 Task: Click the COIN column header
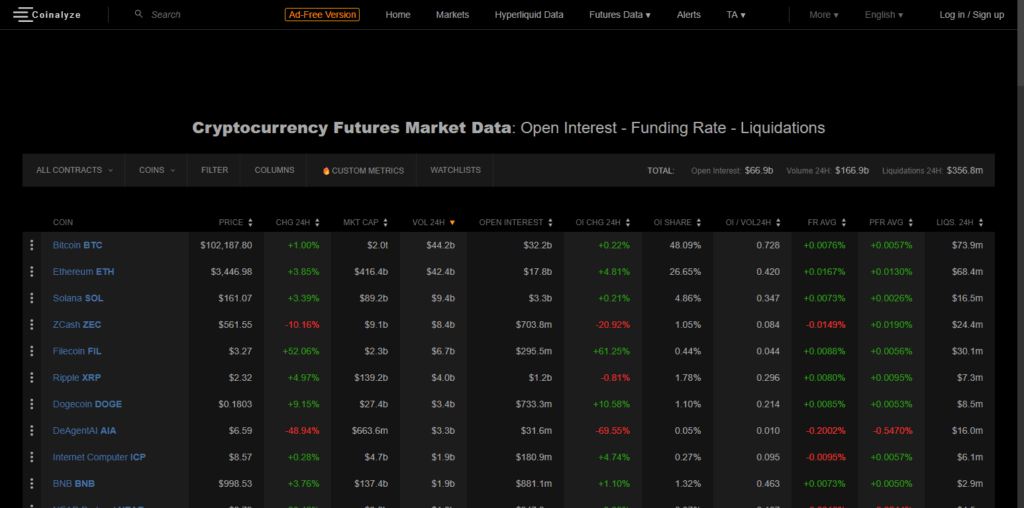pyautogui.click(x=63, y=222)
